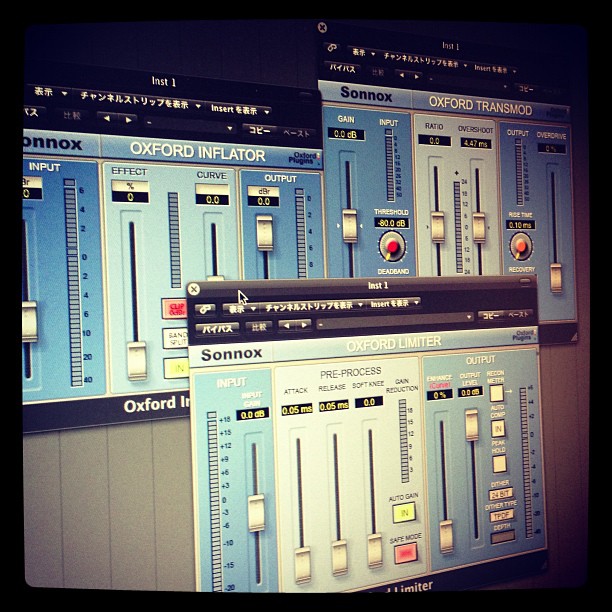Click previous preset arrow in Transmod window

point(401,74)
